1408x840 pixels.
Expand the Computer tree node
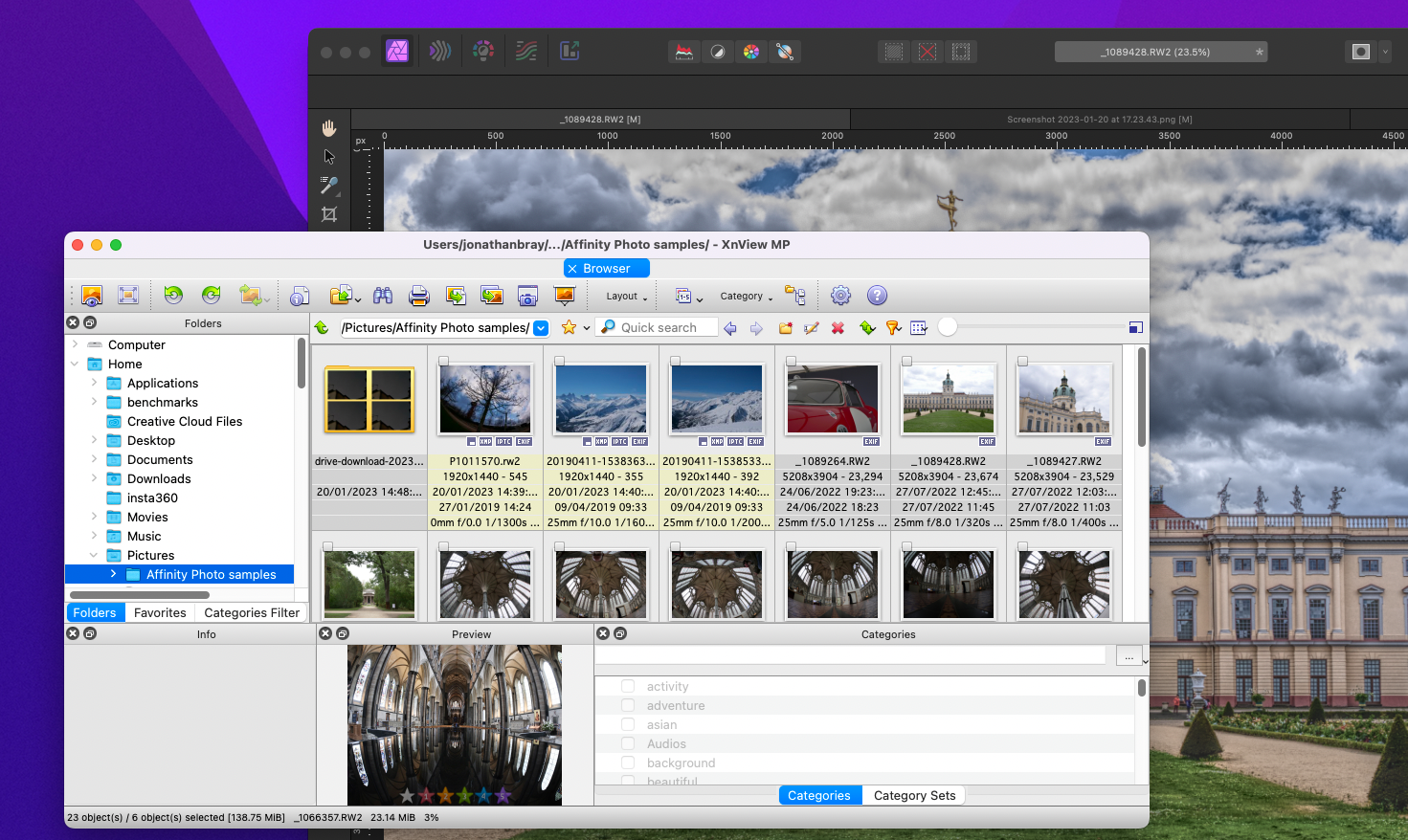pos(75,344)
